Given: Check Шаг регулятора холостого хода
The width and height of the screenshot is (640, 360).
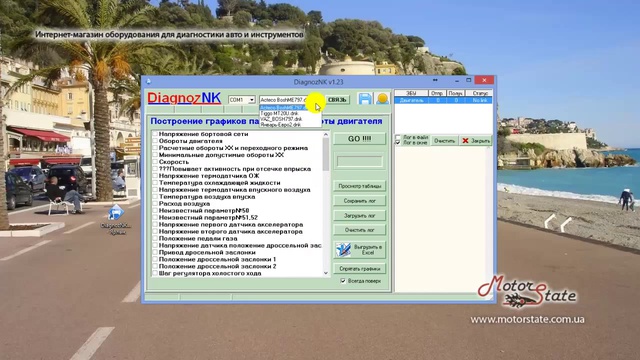Looking at the screenshot, I should 155,273.
